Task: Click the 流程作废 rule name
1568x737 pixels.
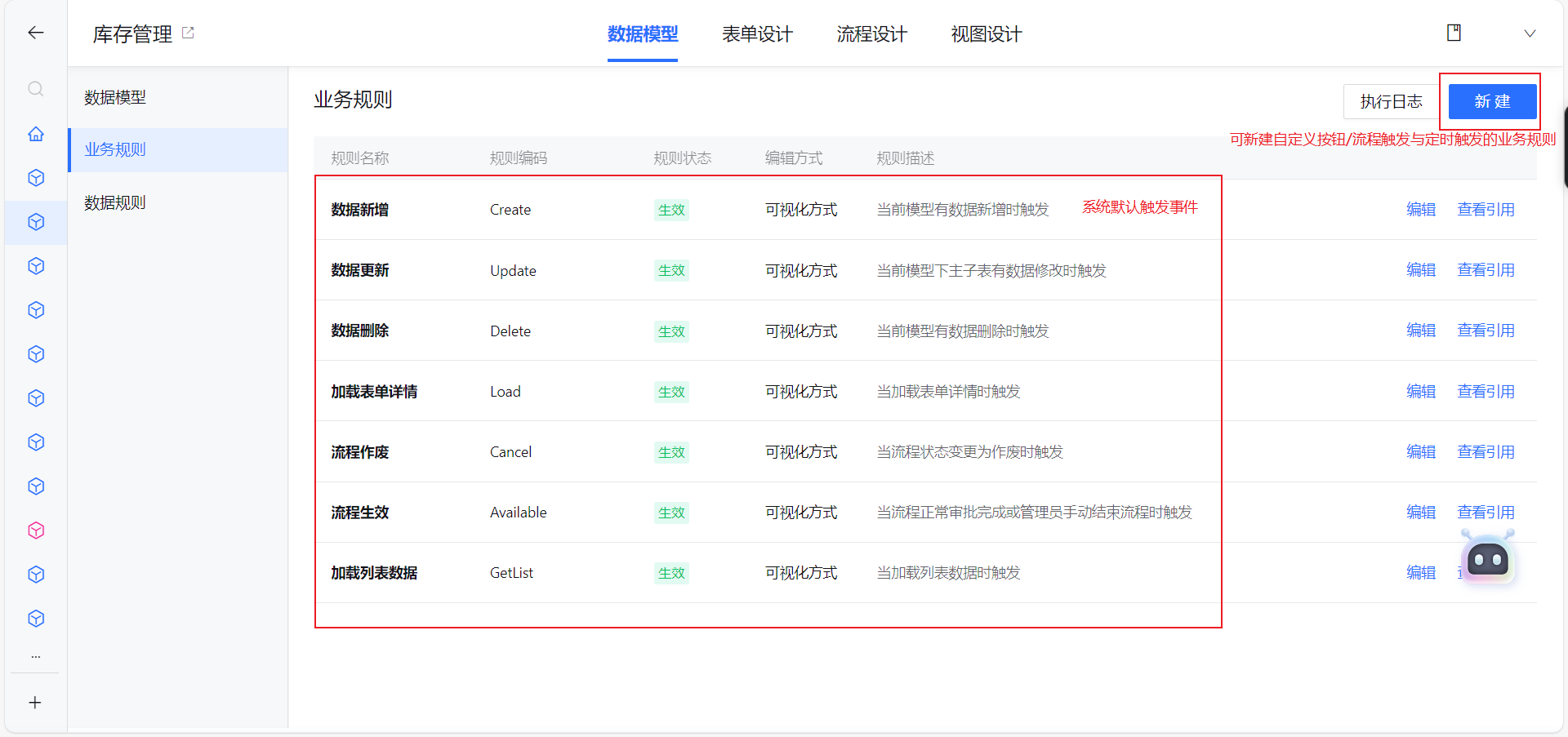Action: click(x=360, y=452)
